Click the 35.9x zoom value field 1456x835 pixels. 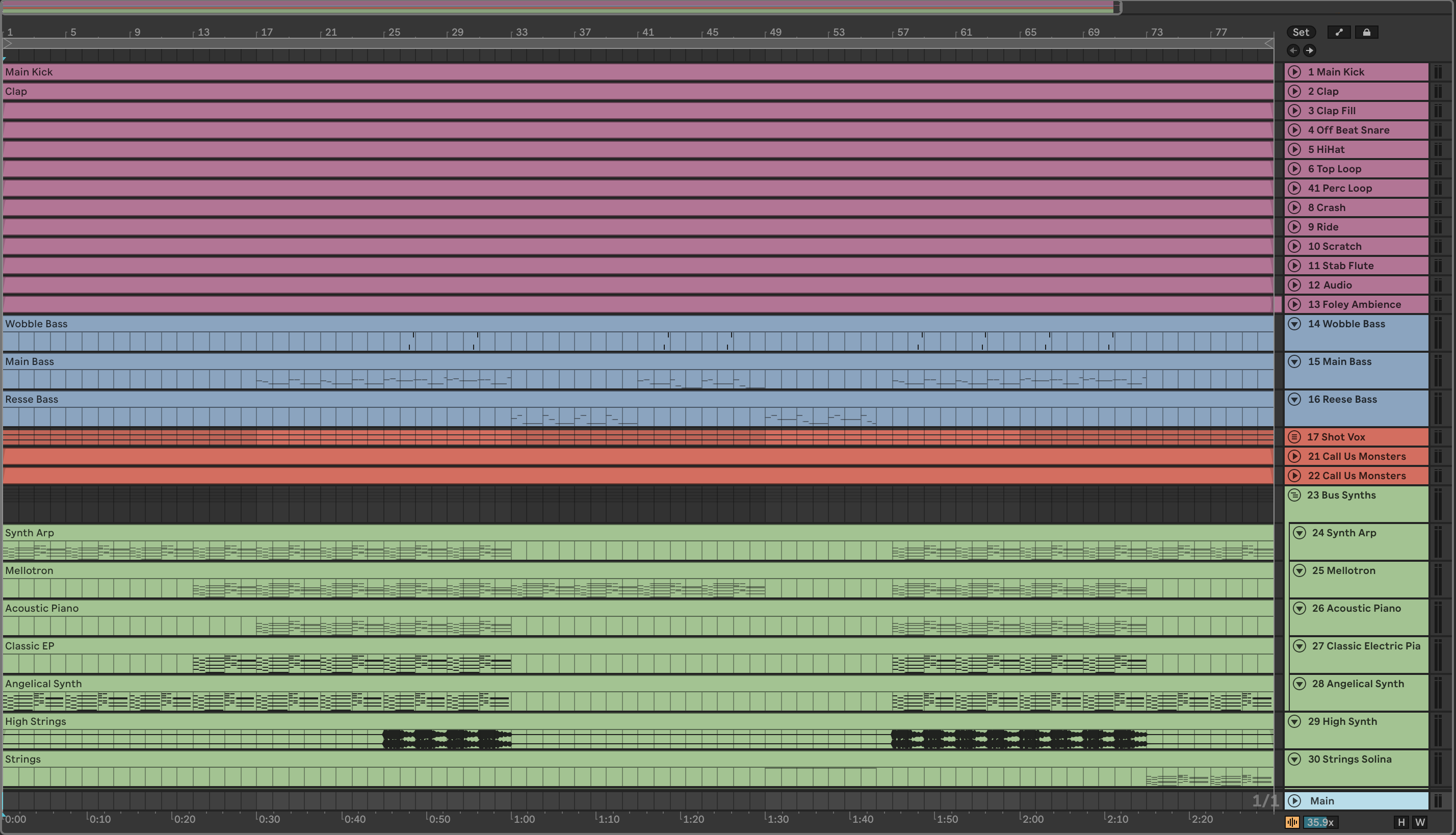click(1320, 822)
